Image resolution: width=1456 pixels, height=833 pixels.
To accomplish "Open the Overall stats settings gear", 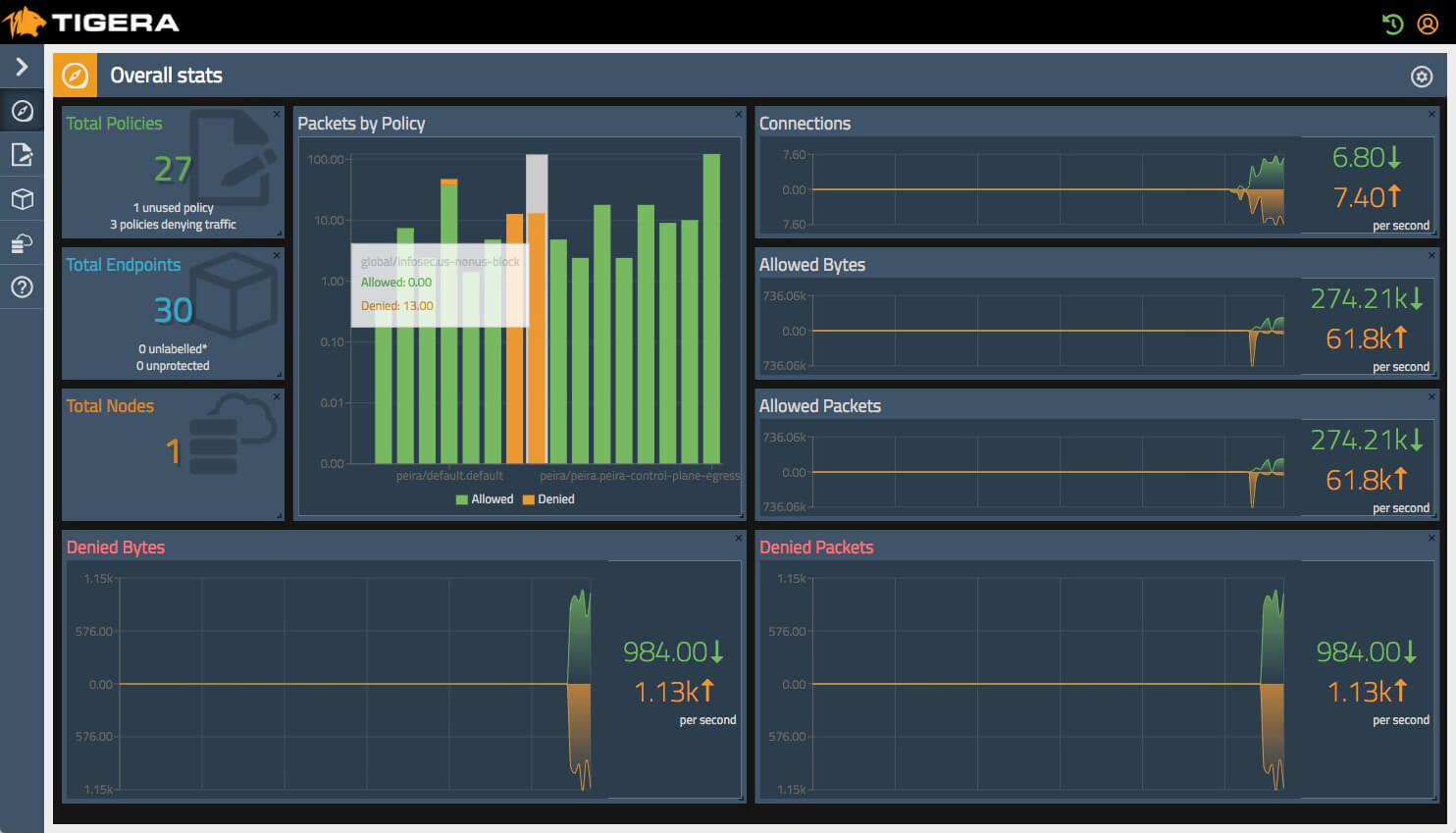I will 1421,77.
